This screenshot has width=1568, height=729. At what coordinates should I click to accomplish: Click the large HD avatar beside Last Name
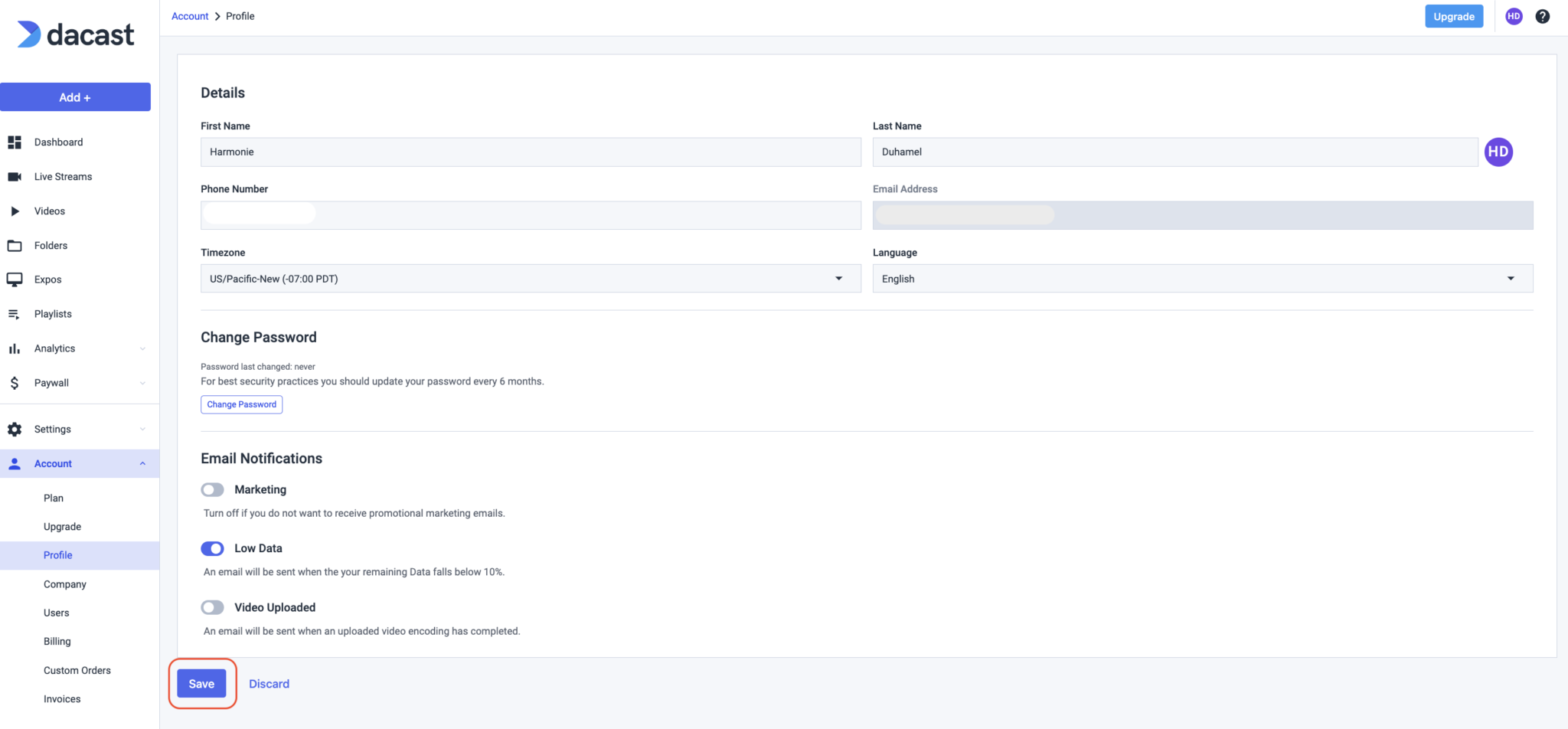point(1498,152)
